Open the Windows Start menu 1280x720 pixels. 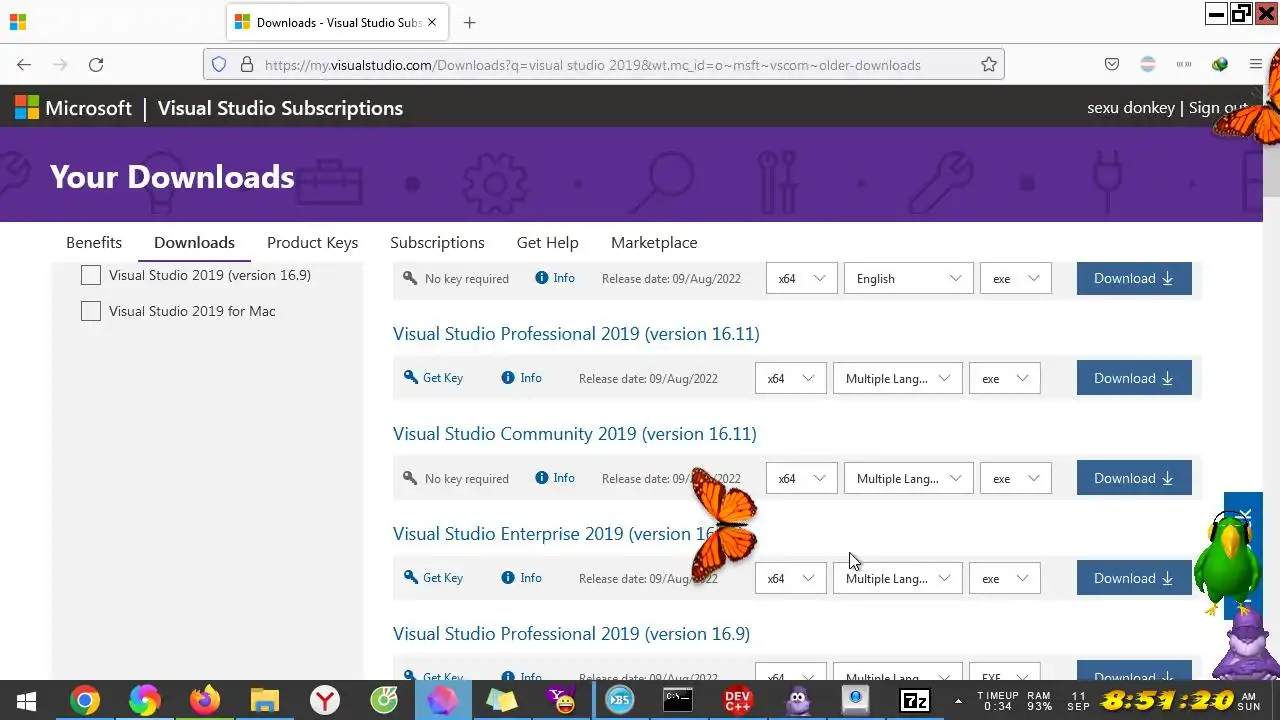26,701
